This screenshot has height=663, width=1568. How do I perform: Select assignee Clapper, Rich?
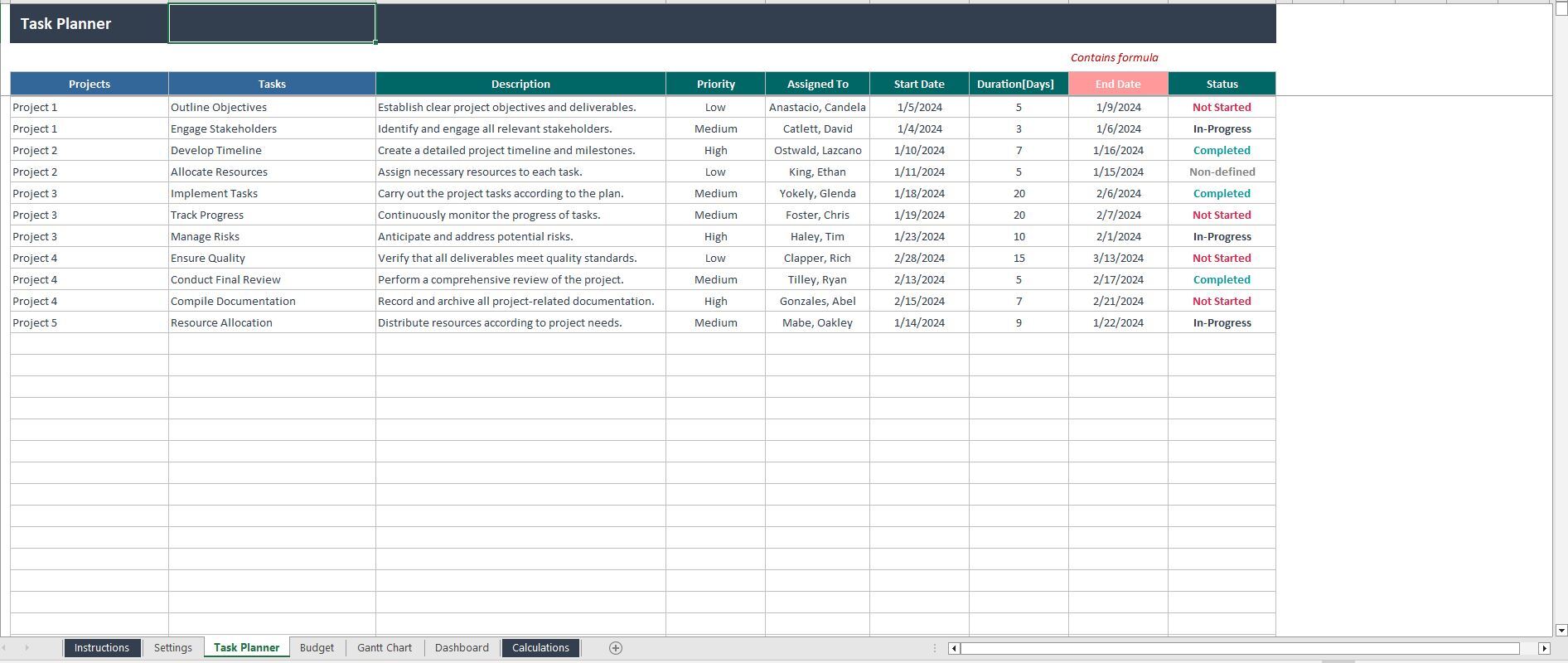817,258
